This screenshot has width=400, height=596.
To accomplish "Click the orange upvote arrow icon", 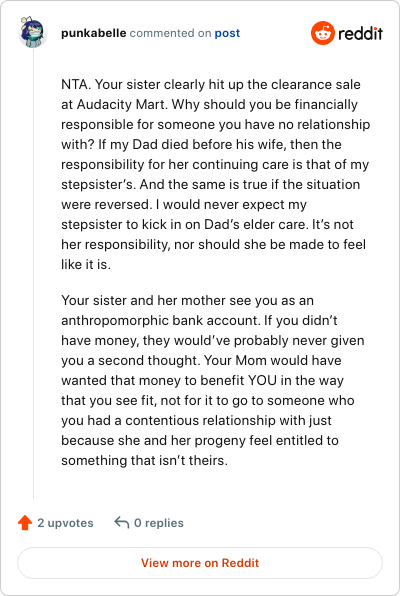I will [25, 522].
